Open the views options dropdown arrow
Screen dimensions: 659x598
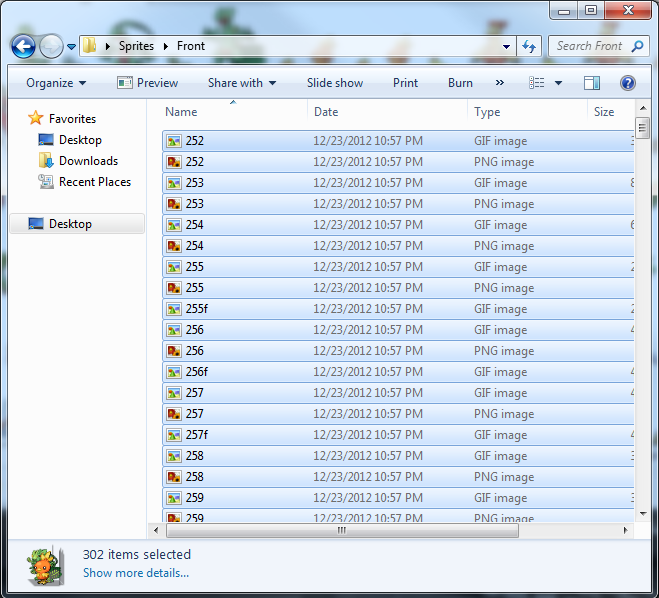coord(558,83)
